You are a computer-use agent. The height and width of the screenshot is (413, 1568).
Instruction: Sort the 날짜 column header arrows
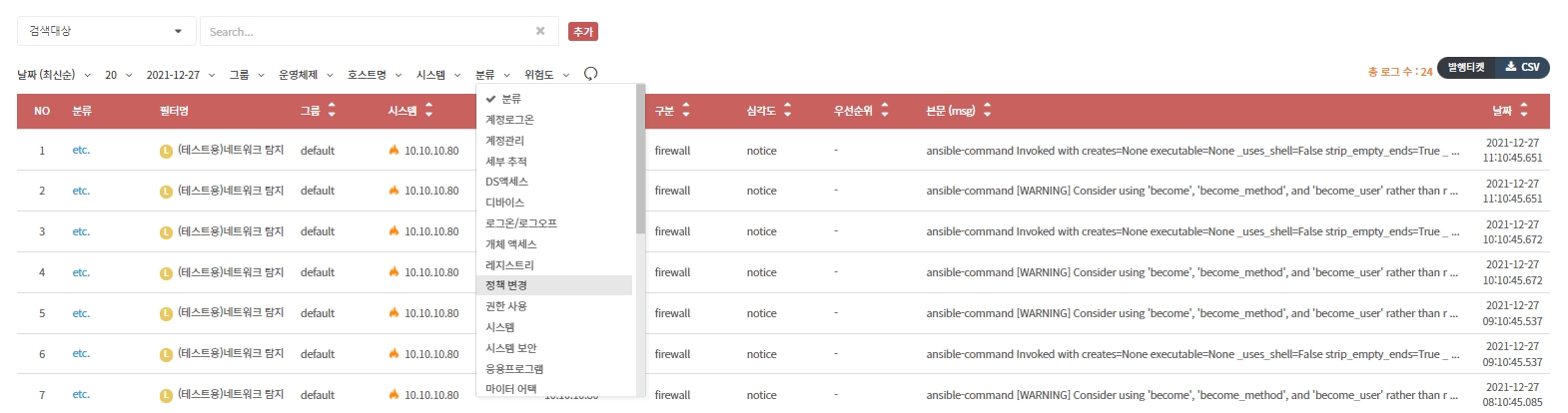pyautogui.click(x=1523, y=111)
